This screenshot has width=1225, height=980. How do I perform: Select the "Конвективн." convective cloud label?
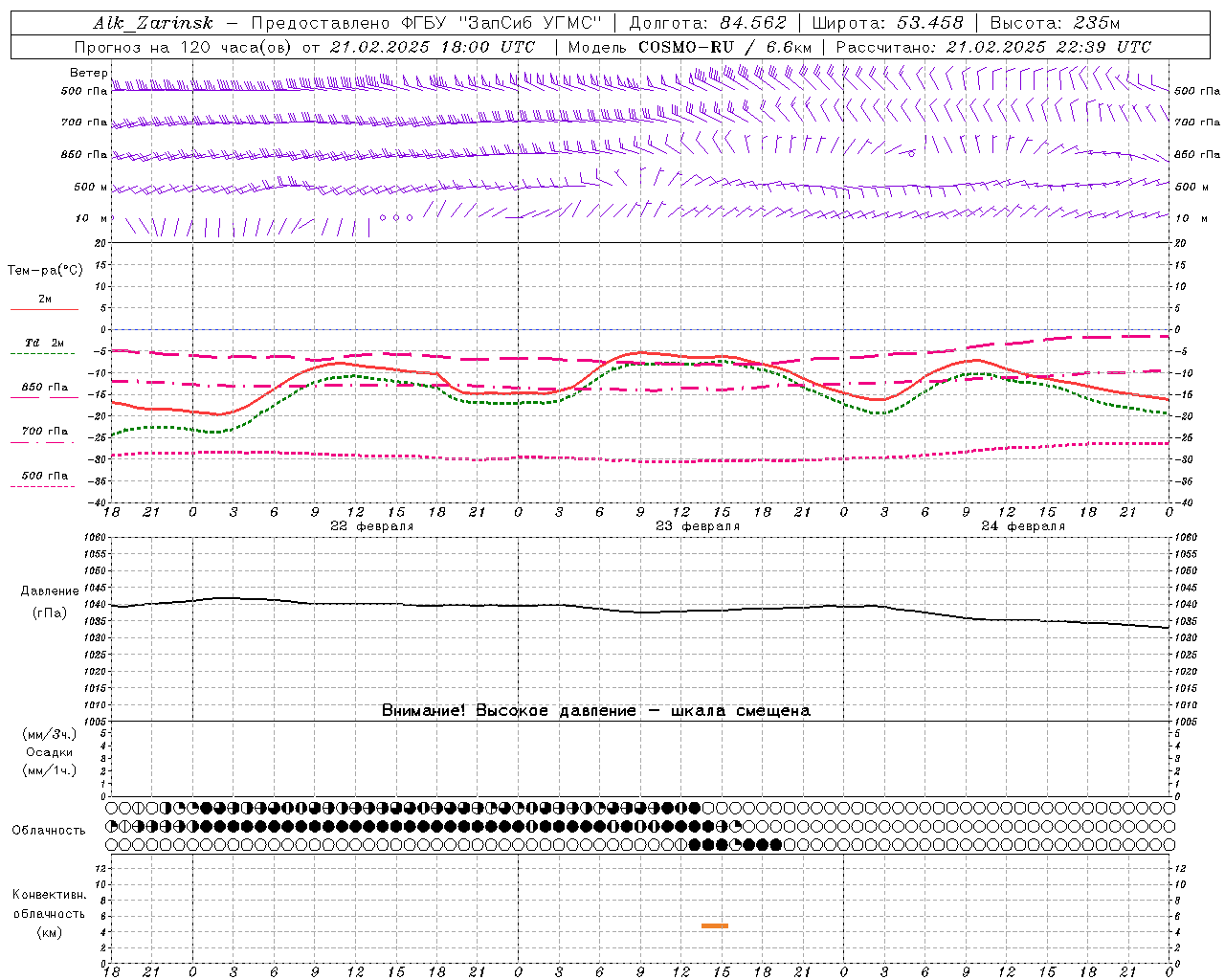49,895
